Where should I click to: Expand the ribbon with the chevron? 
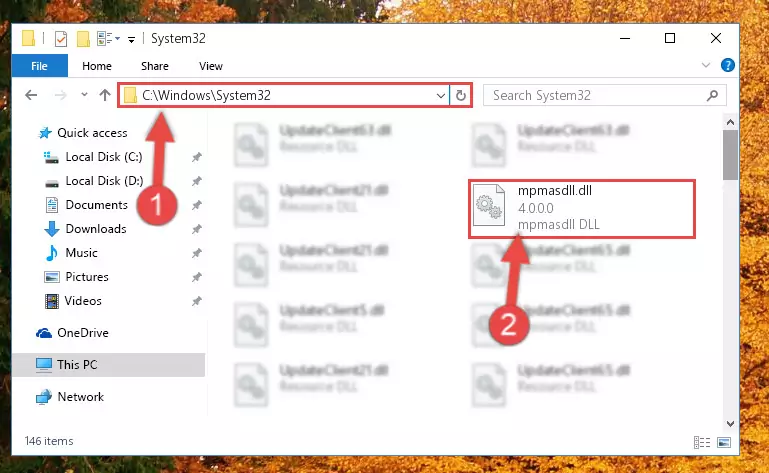706,65
